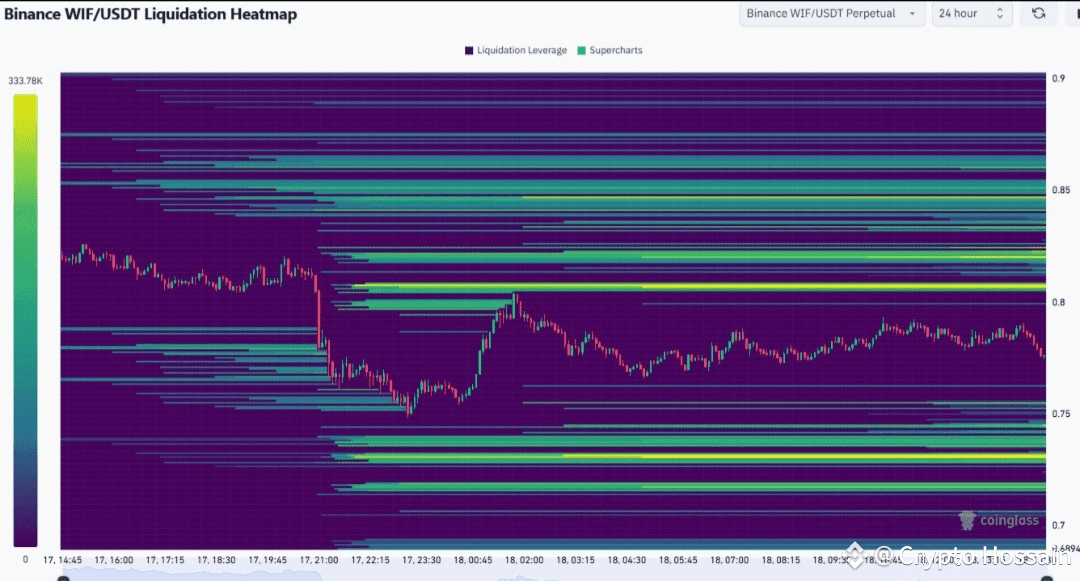Click the 0 label below the color scale
1080x581 pixels.
point(25,559)
